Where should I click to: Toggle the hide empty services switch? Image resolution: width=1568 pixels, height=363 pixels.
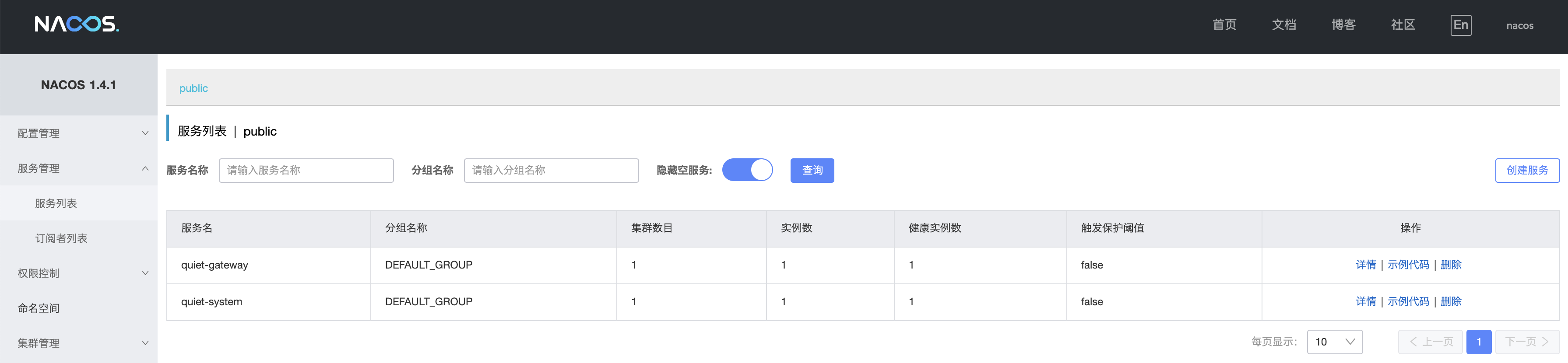[748, 170]
